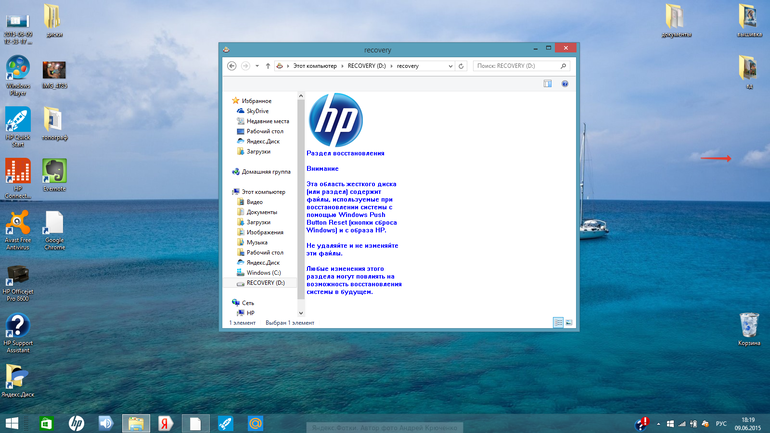Image resolution: width=770 pixels, height=433 pixels.
Task: Open Yandex browser from taskbar
Action: click(166, 423)
